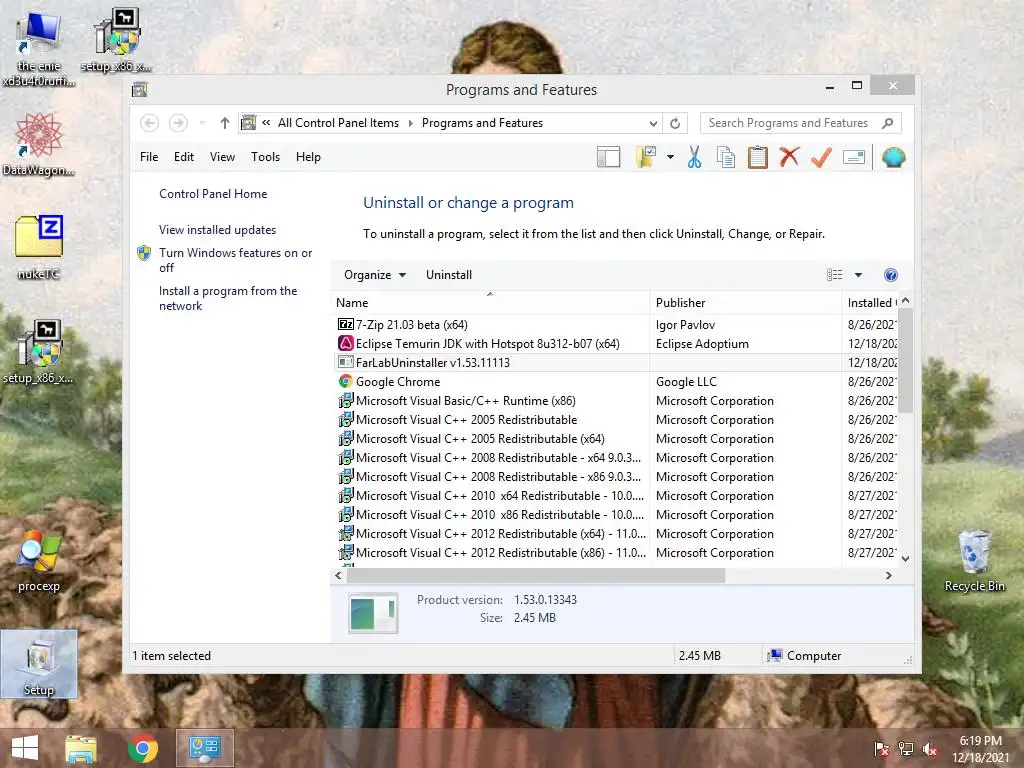This screenshot has height=768, width=1024.
Task: Select the nukeTC desktop icon
Action: 39,248
